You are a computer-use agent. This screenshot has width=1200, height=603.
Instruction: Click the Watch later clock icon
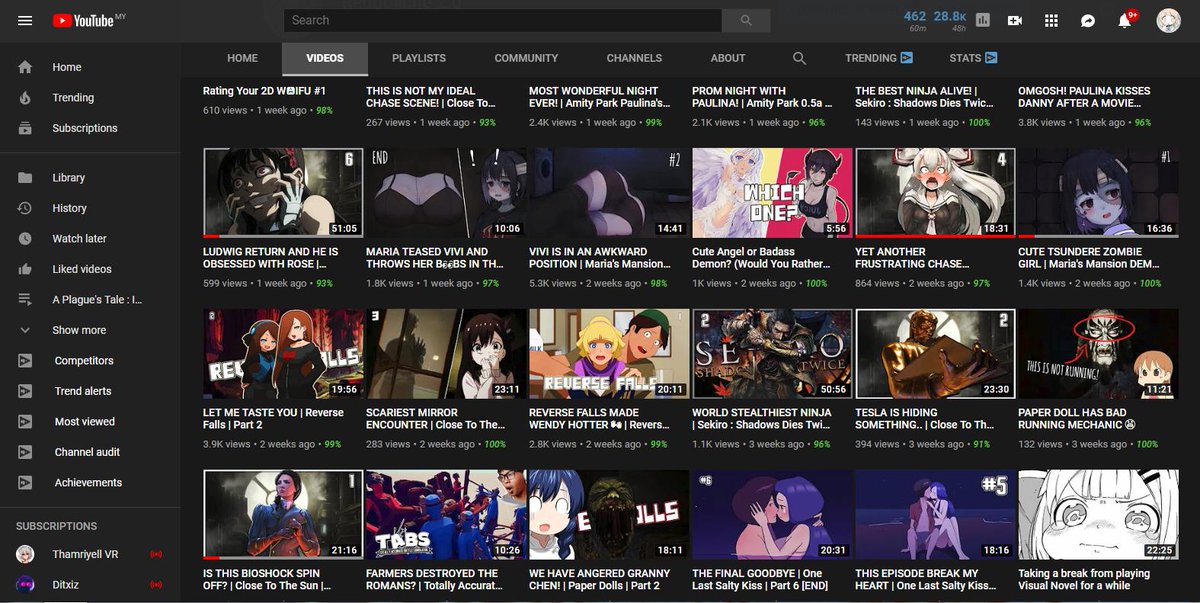pyautogui.click(x=25, y=239)
